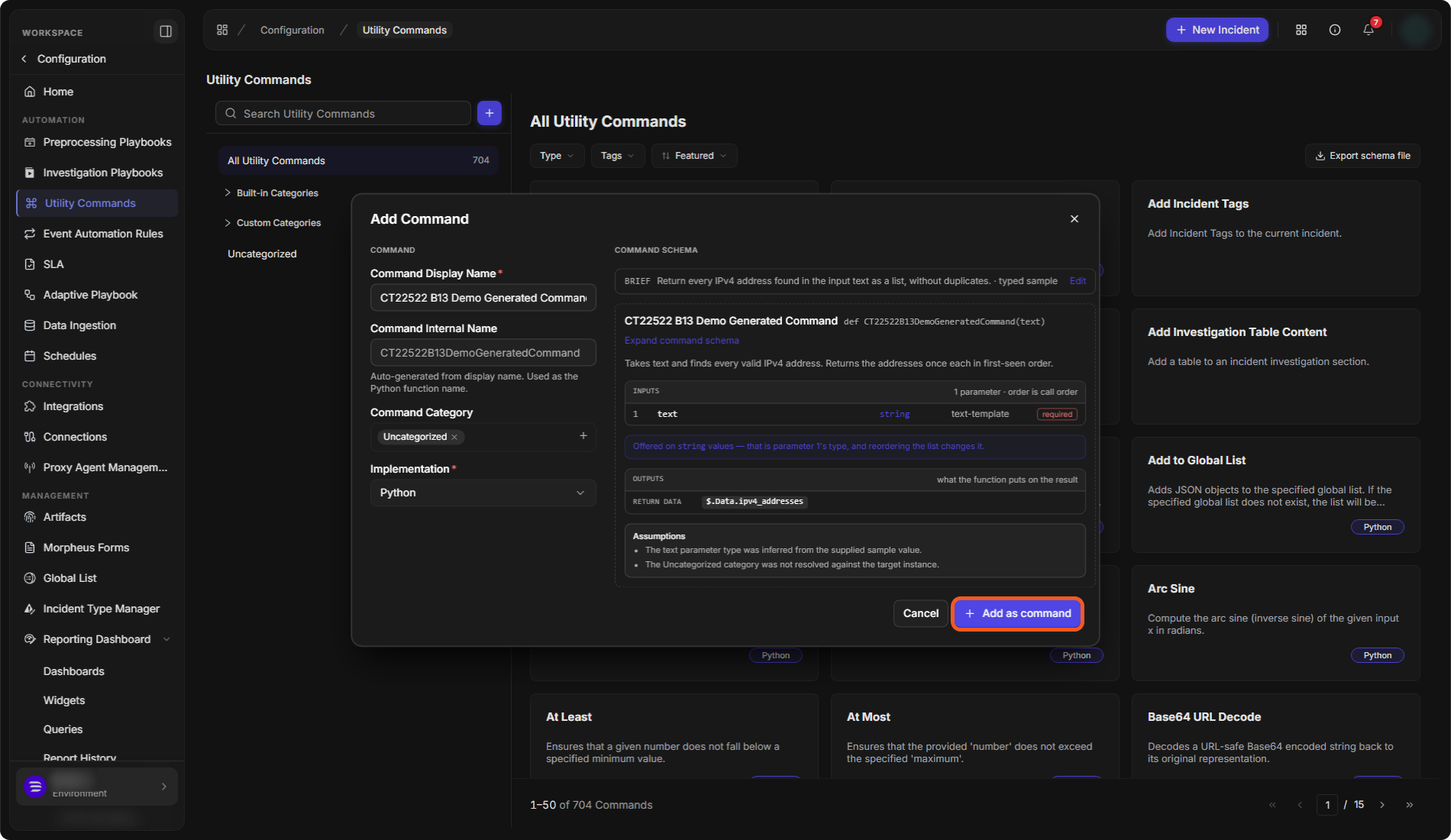Open Adaptive Playbook
This screenshot has height=840, width=1451.
(97, 295)
